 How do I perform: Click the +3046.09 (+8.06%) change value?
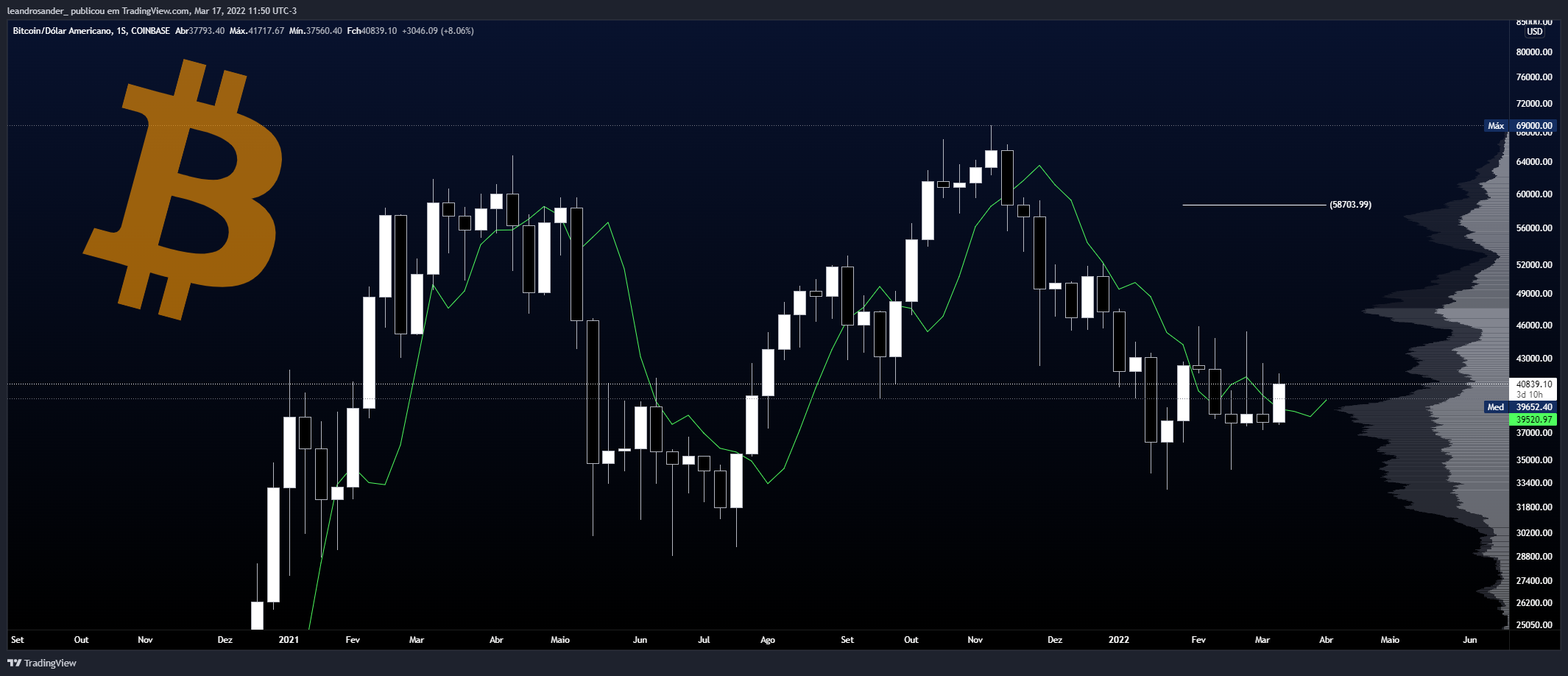click(x=438, y=31)
